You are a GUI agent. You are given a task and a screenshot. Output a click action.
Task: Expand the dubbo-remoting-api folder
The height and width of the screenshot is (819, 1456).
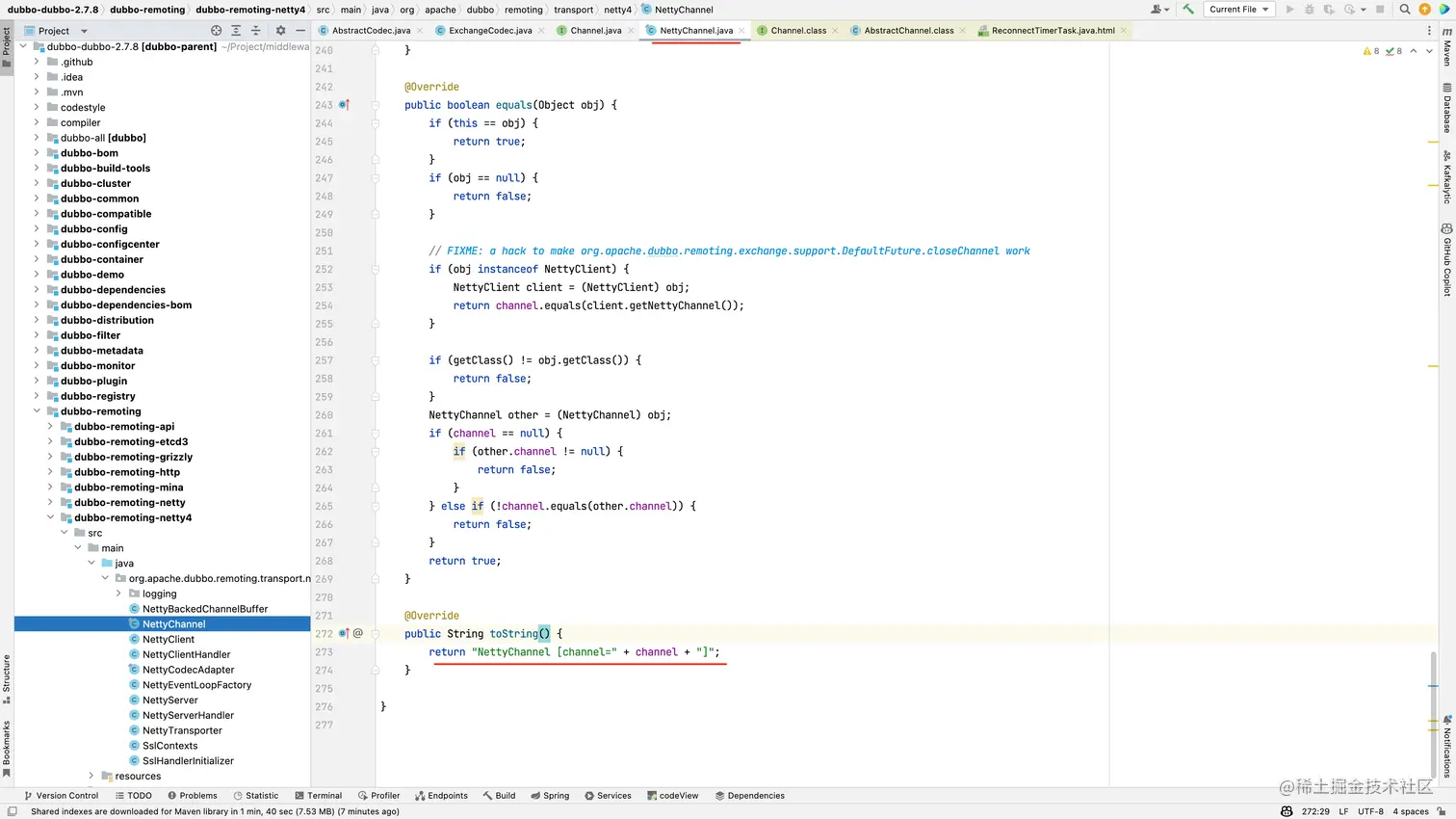coord(50,427)
